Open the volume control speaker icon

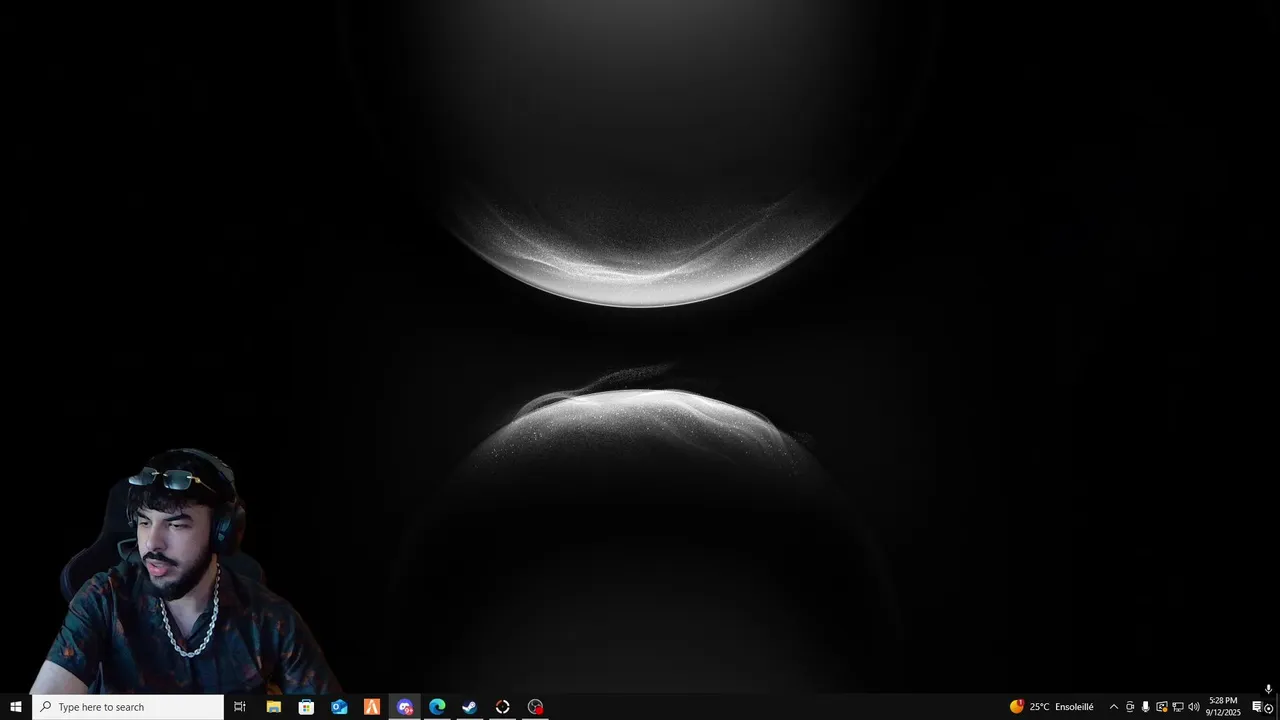[x=1194, y=707]
